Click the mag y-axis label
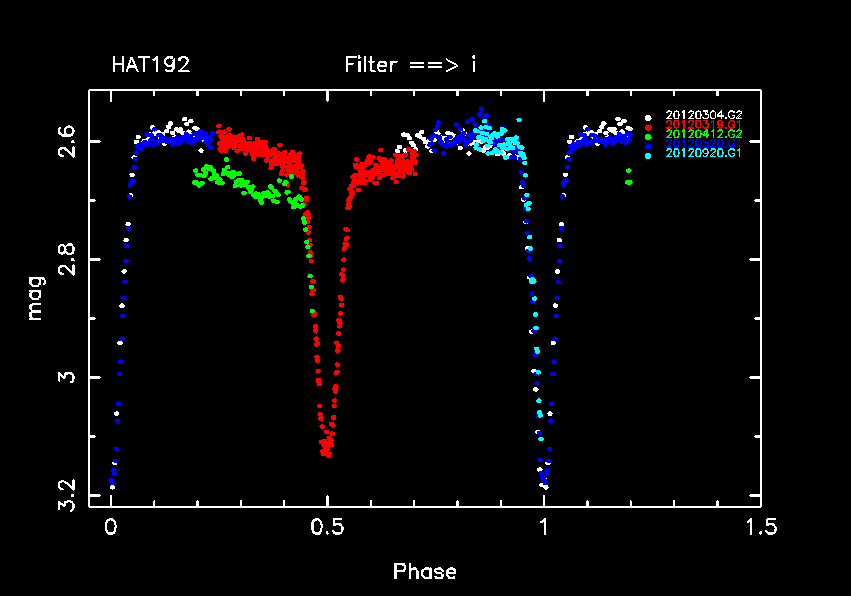851x596 pixels. pos(36,300)
